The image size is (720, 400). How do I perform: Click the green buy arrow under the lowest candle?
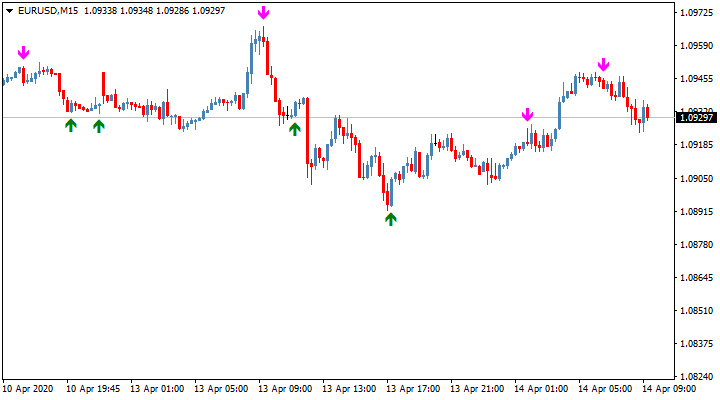(x=391, y=220)
